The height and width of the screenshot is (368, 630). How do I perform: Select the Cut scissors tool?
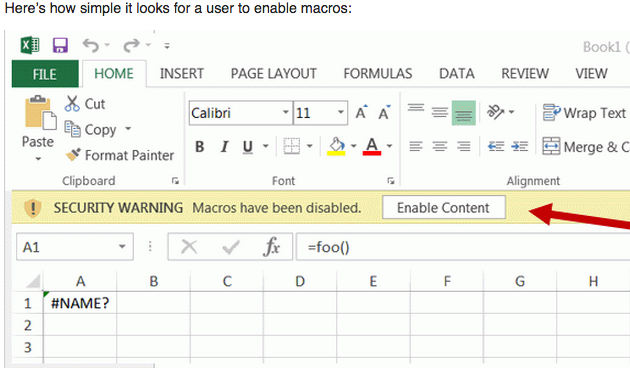click(x=72, y=103)
